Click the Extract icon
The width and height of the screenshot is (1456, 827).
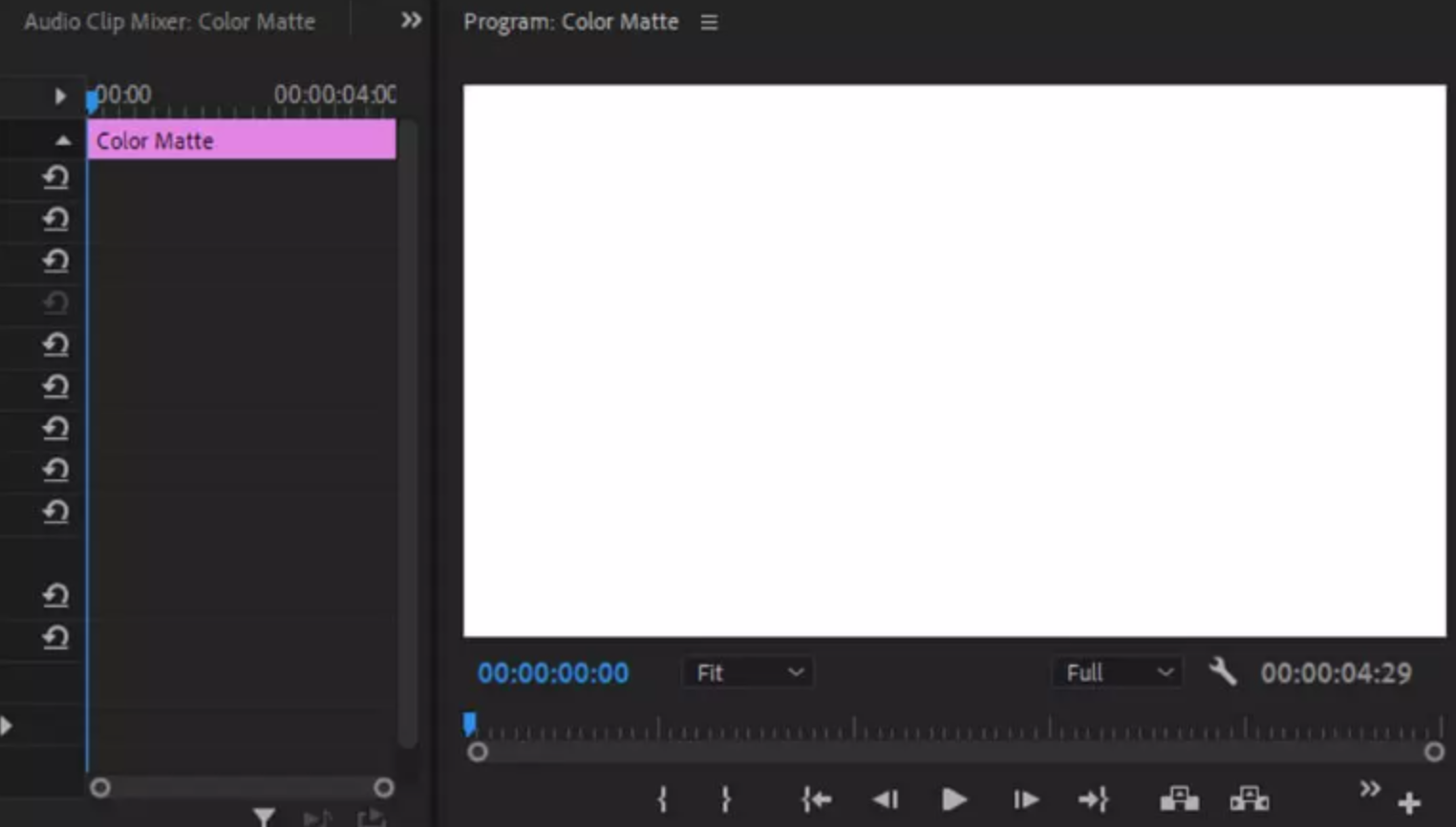(x=1250, y=799)
